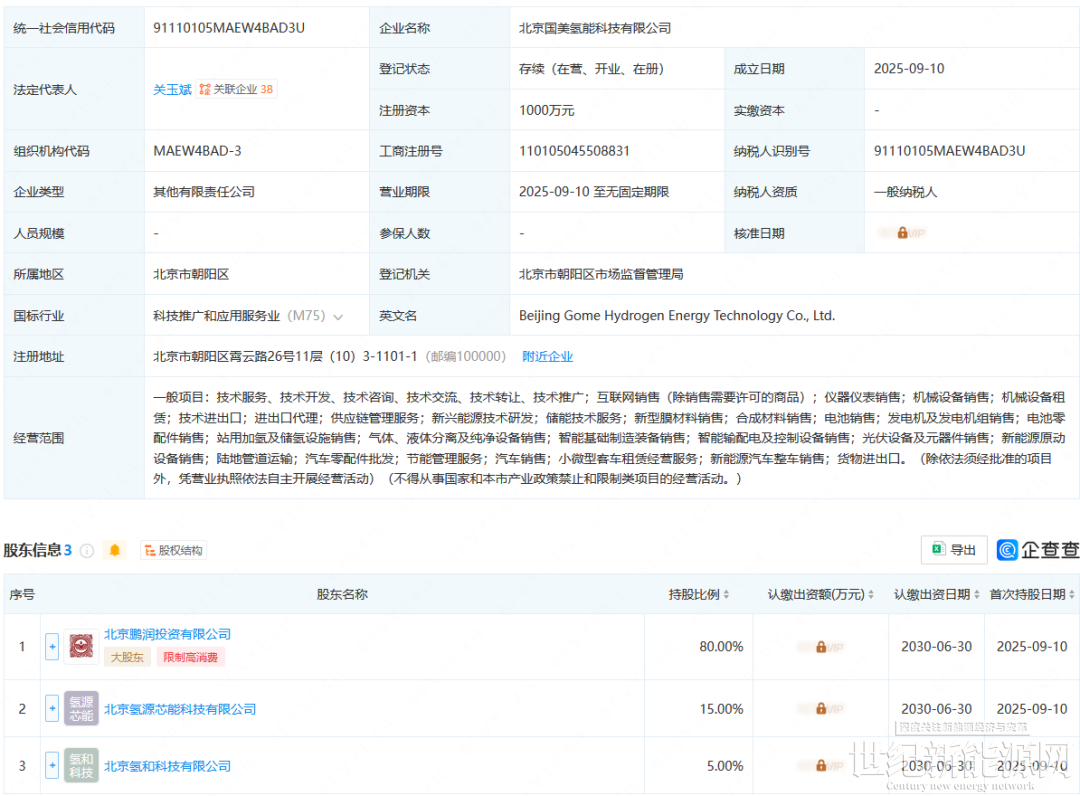
Task: Click the info circle icon next to 股东信息
Action: (87, 550)
